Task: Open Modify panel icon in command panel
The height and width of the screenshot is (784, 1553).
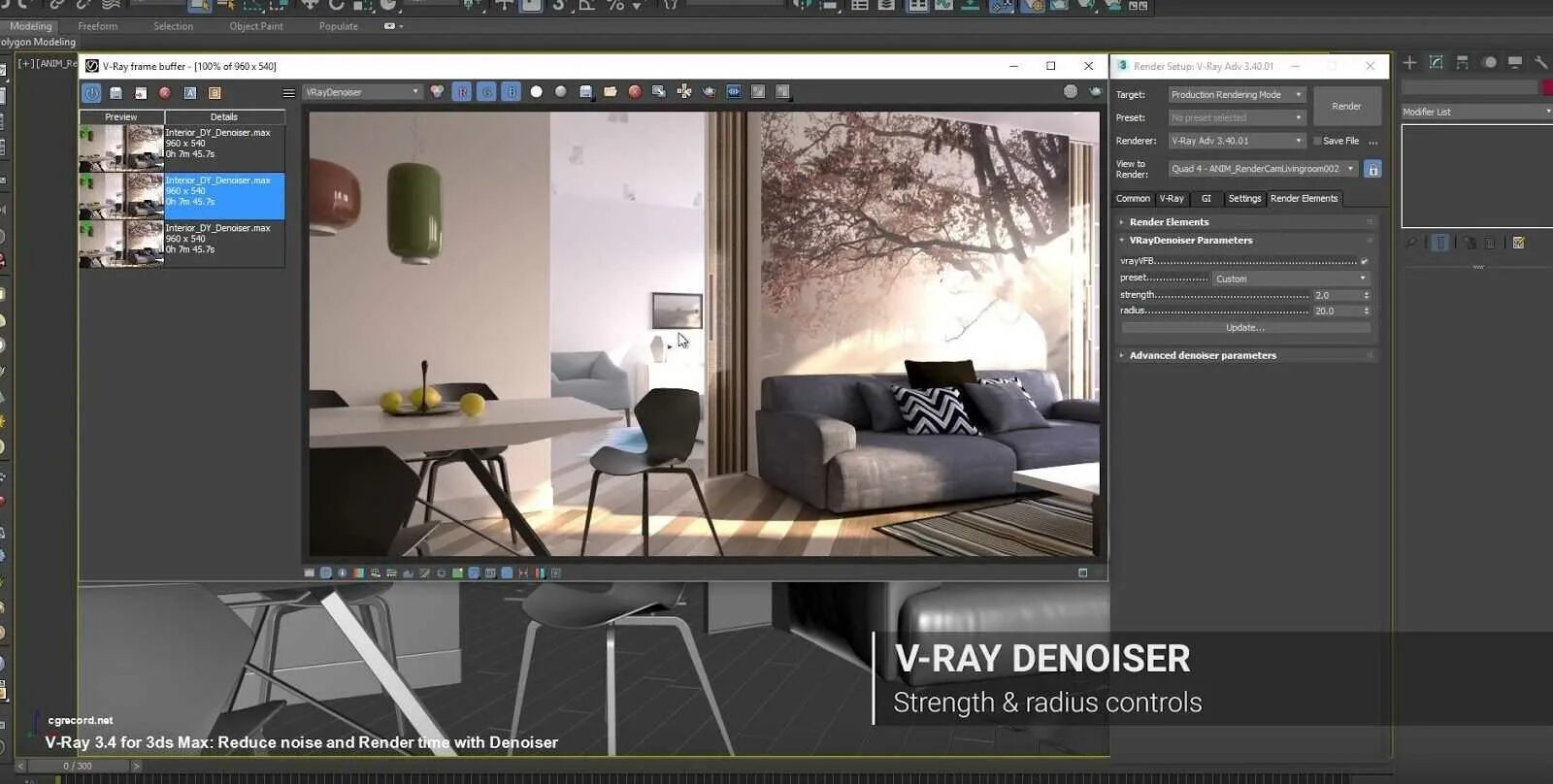Action: click(x=1437, y=63)
